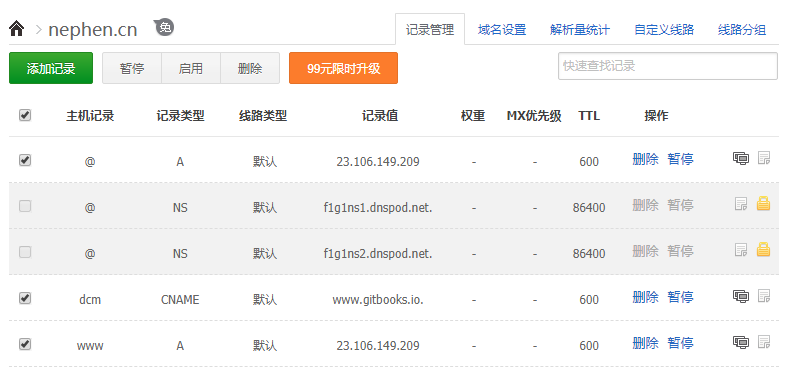Click 暂停 link for the @ A record

coord(680,160)
